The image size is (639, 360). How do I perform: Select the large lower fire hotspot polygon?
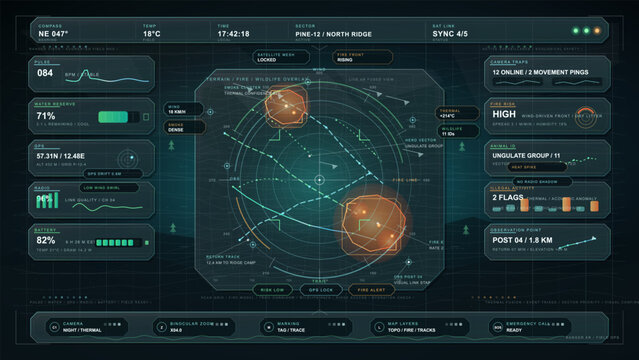point(373,223)
